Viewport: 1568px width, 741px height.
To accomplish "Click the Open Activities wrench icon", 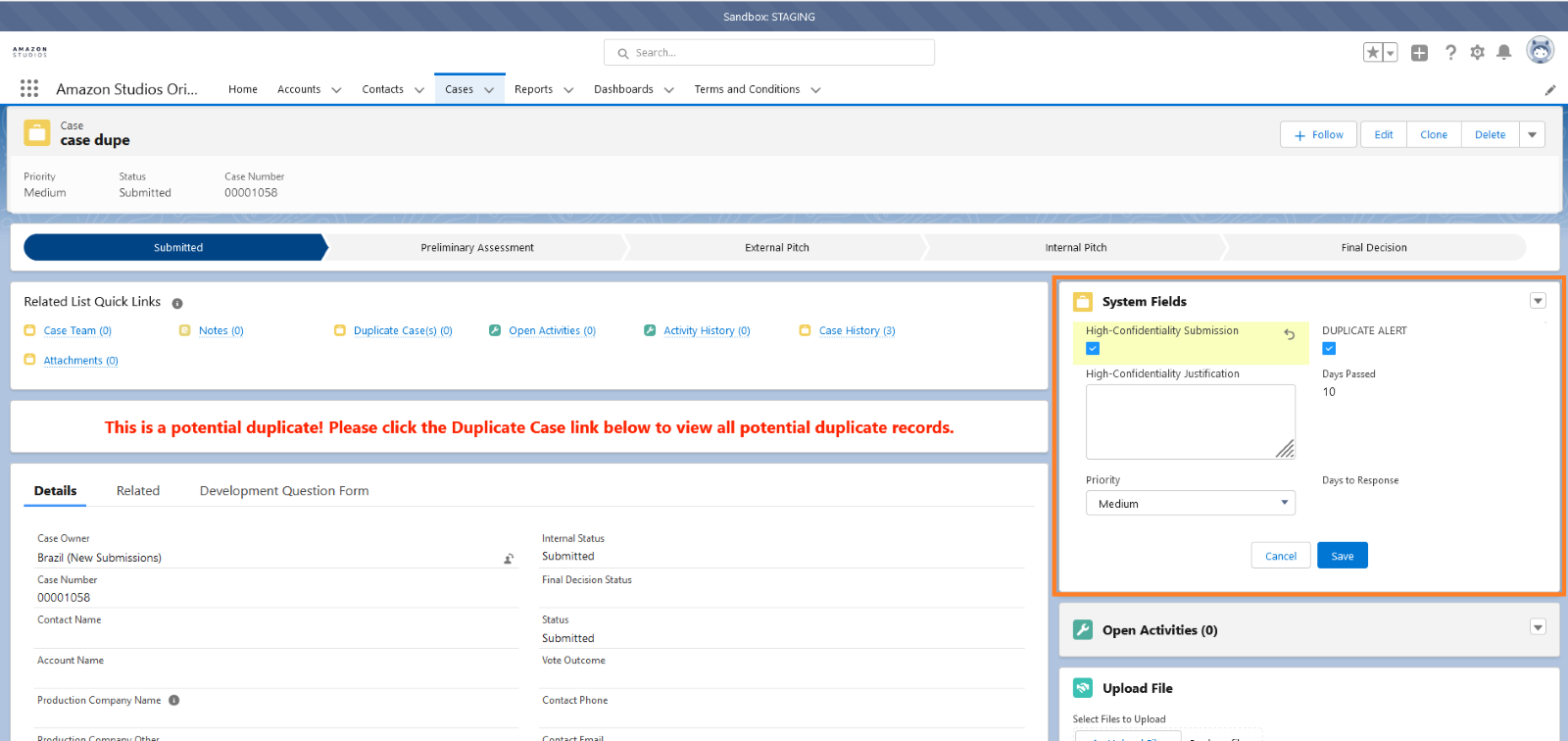I will pyautogui.click(x=1083, y=629).
